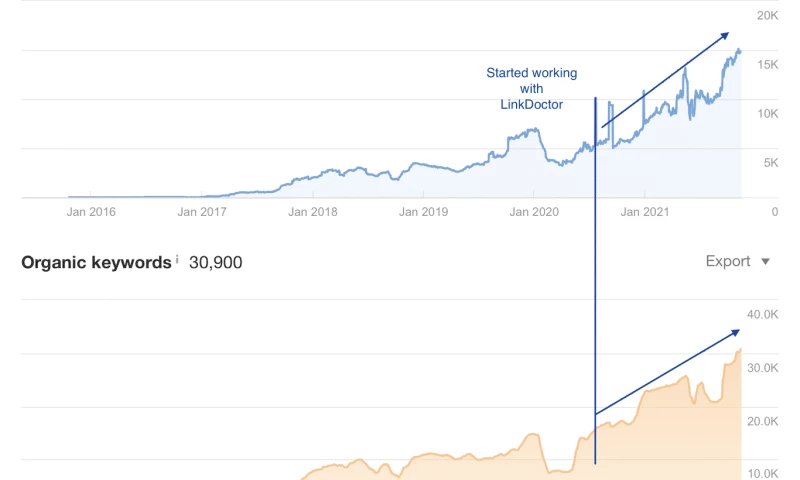Click the Organic keywords heading
This screenshot has height=480, width=800.
pos(96,262)
